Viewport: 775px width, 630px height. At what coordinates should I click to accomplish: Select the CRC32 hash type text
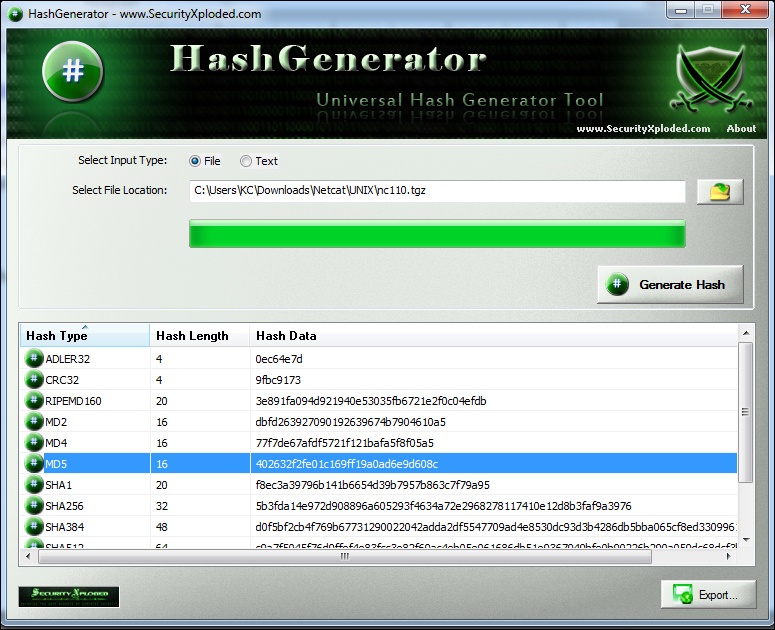[62, 380]
